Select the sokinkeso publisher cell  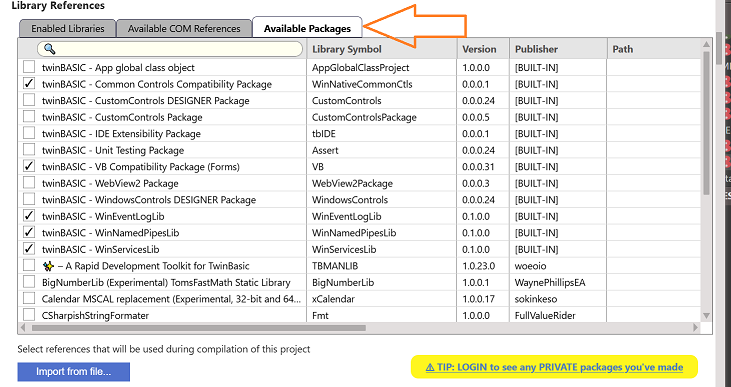558,299
